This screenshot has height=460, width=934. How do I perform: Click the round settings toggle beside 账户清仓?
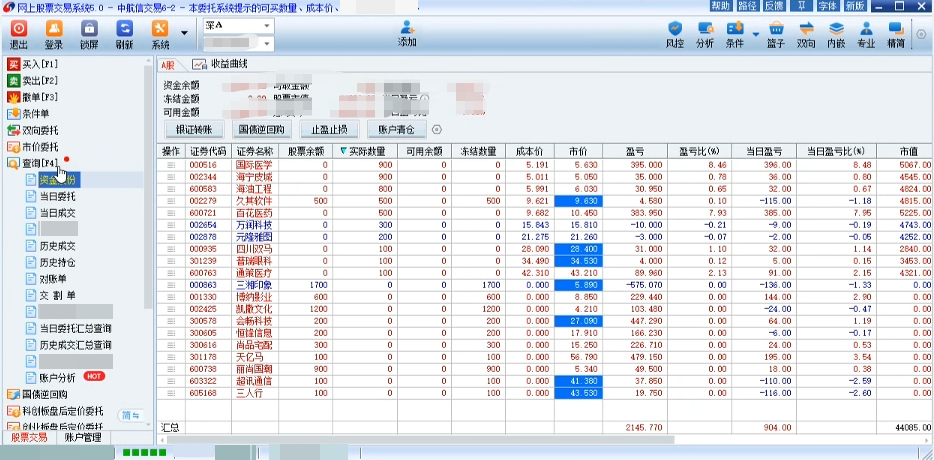(436, 130)
